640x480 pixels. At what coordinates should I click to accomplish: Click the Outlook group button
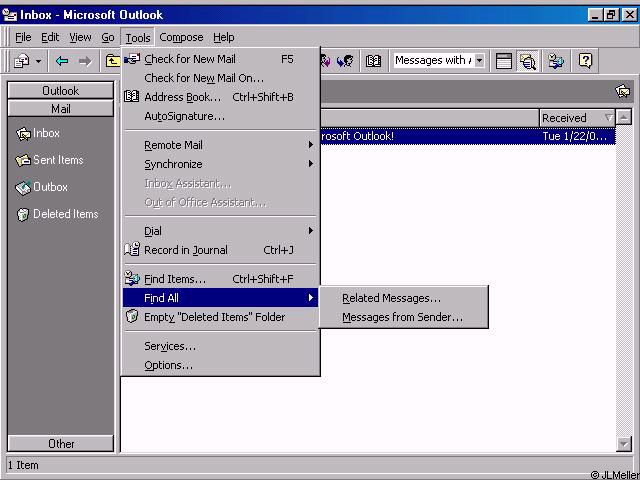pos(61,91)
